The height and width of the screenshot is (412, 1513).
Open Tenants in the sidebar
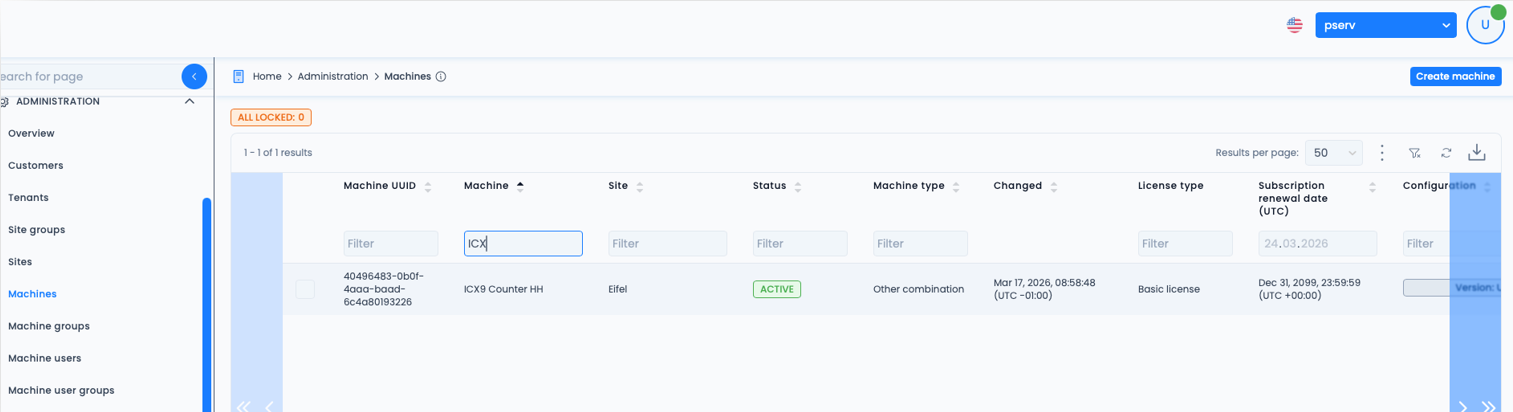pyautogui.click(x=28, y=197)
